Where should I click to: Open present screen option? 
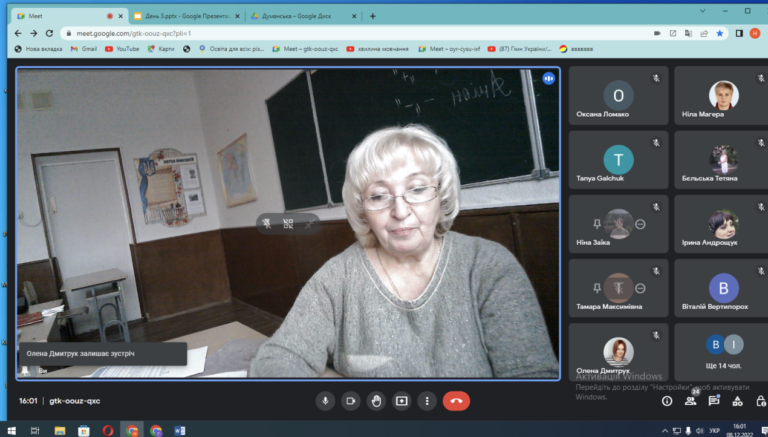coord(402,401)
